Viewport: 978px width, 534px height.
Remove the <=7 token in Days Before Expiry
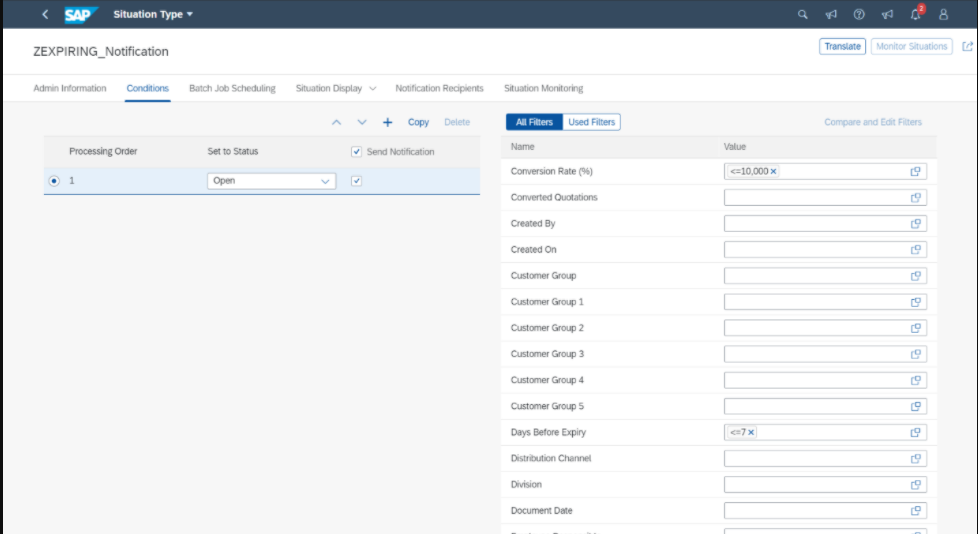(751, 432)
